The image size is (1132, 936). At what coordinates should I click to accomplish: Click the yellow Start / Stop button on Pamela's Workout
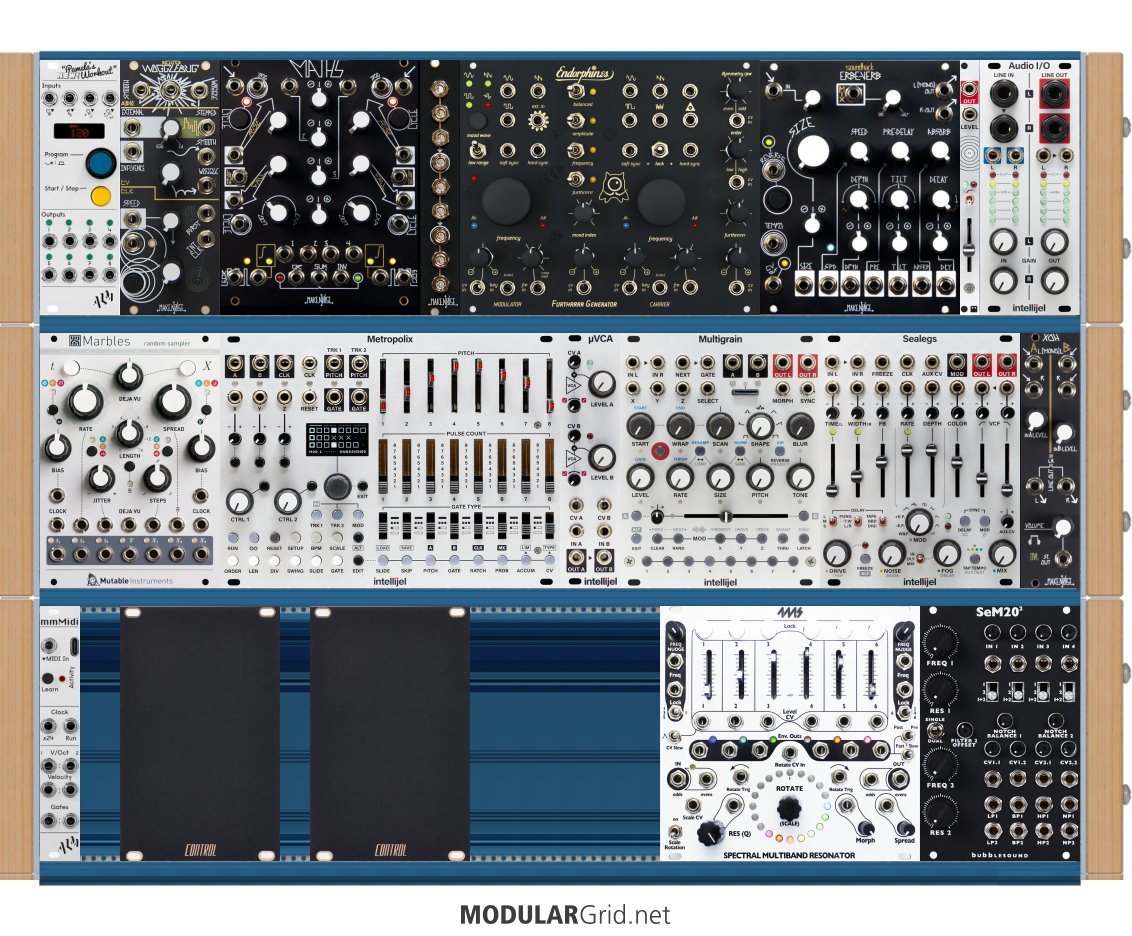[x=100, y=196]
